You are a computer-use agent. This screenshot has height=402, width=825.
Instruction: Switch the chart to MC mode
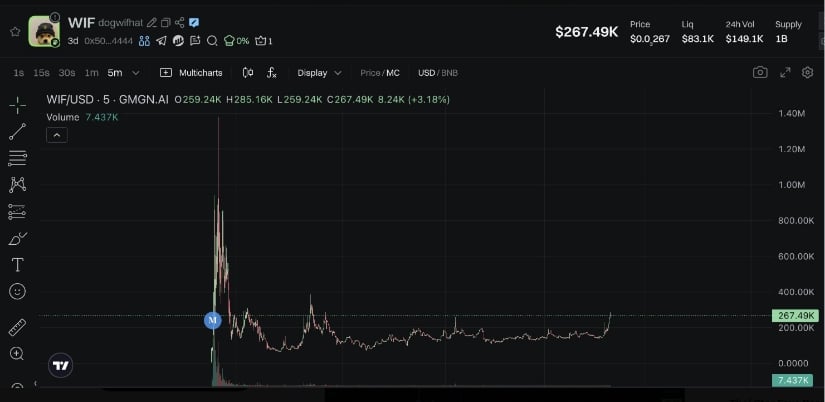[393, 73]
